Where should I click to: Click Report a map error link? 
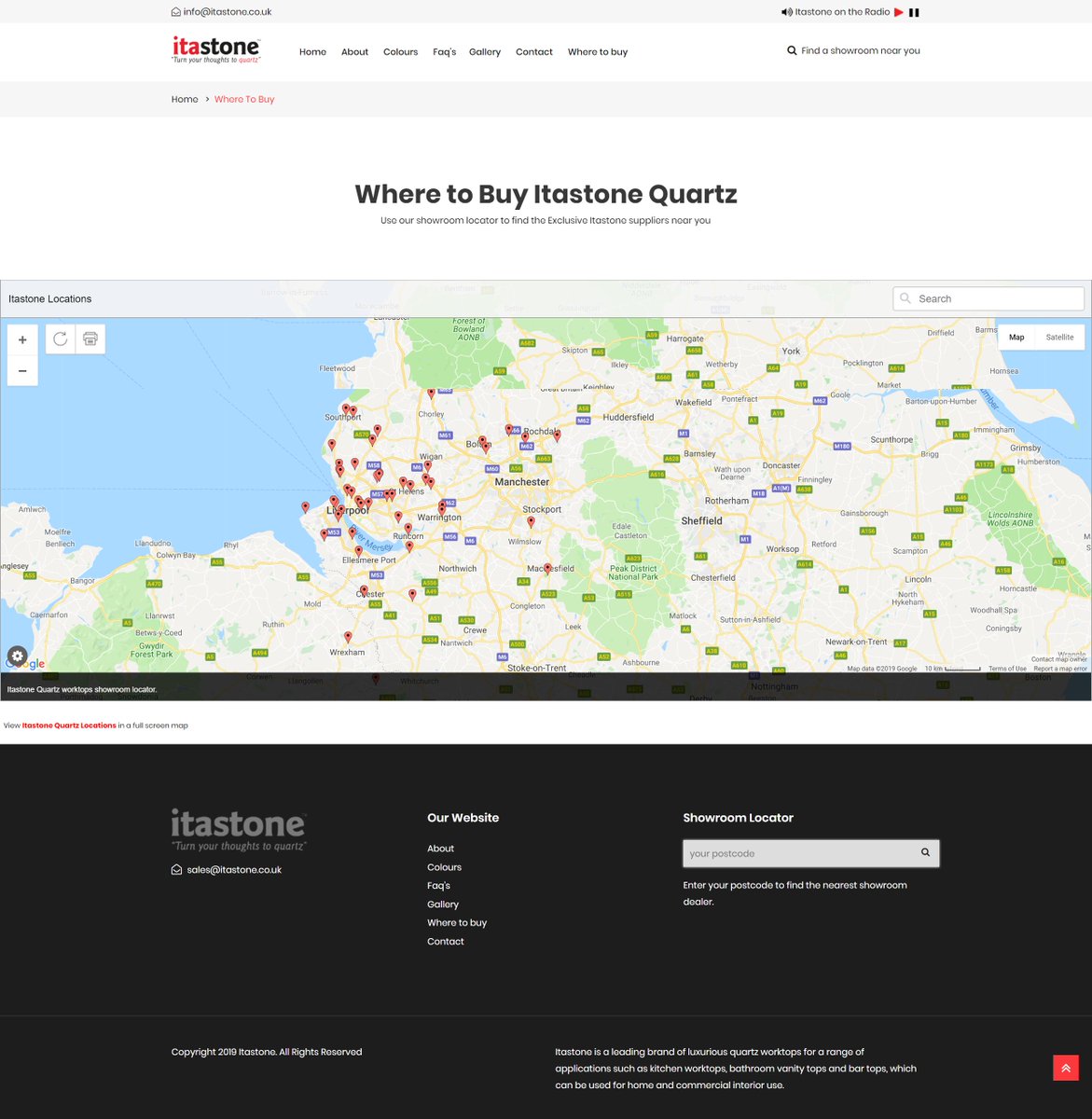[1060, 669]
